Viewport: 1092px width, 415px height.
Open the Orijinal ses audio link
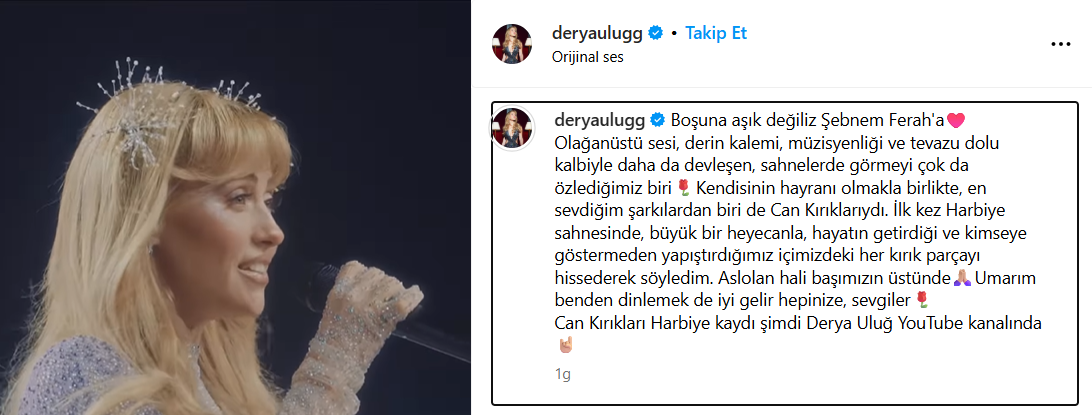[587, 57]
